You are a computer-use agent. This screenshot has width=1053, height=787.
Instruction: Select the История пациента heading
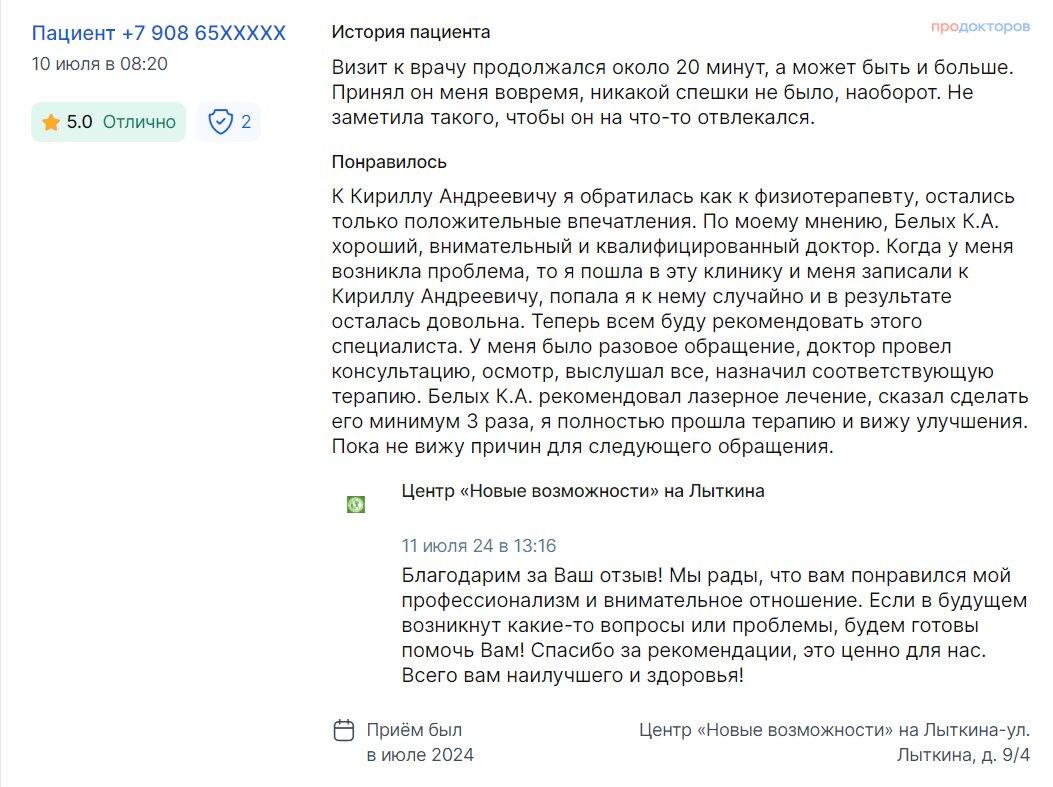pyautogui.click(x=411, y=32)
